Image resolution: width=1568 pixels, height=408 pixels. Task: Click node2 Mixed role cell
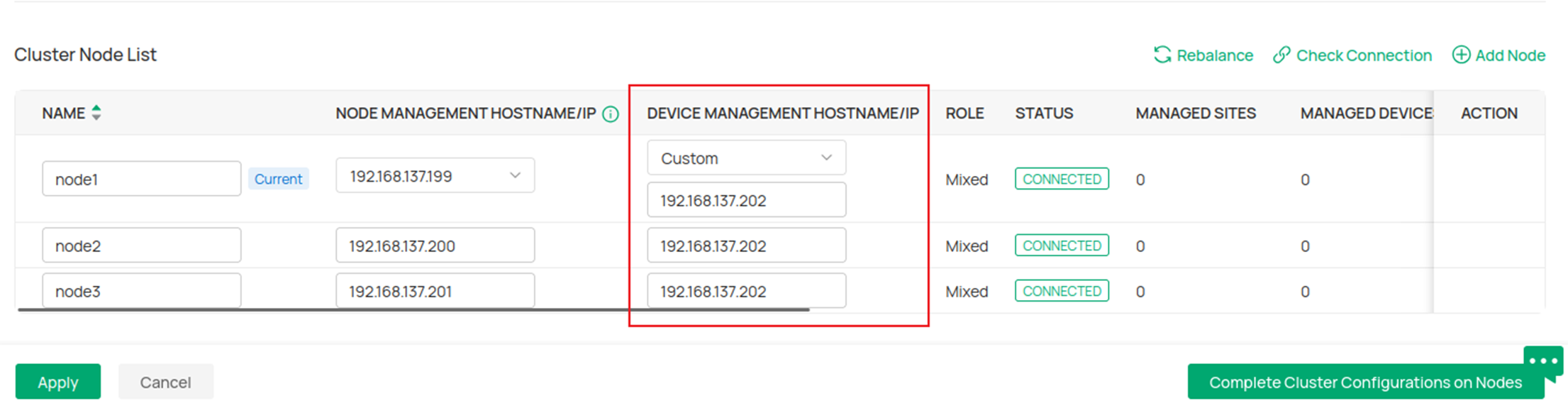pos(967,246)
